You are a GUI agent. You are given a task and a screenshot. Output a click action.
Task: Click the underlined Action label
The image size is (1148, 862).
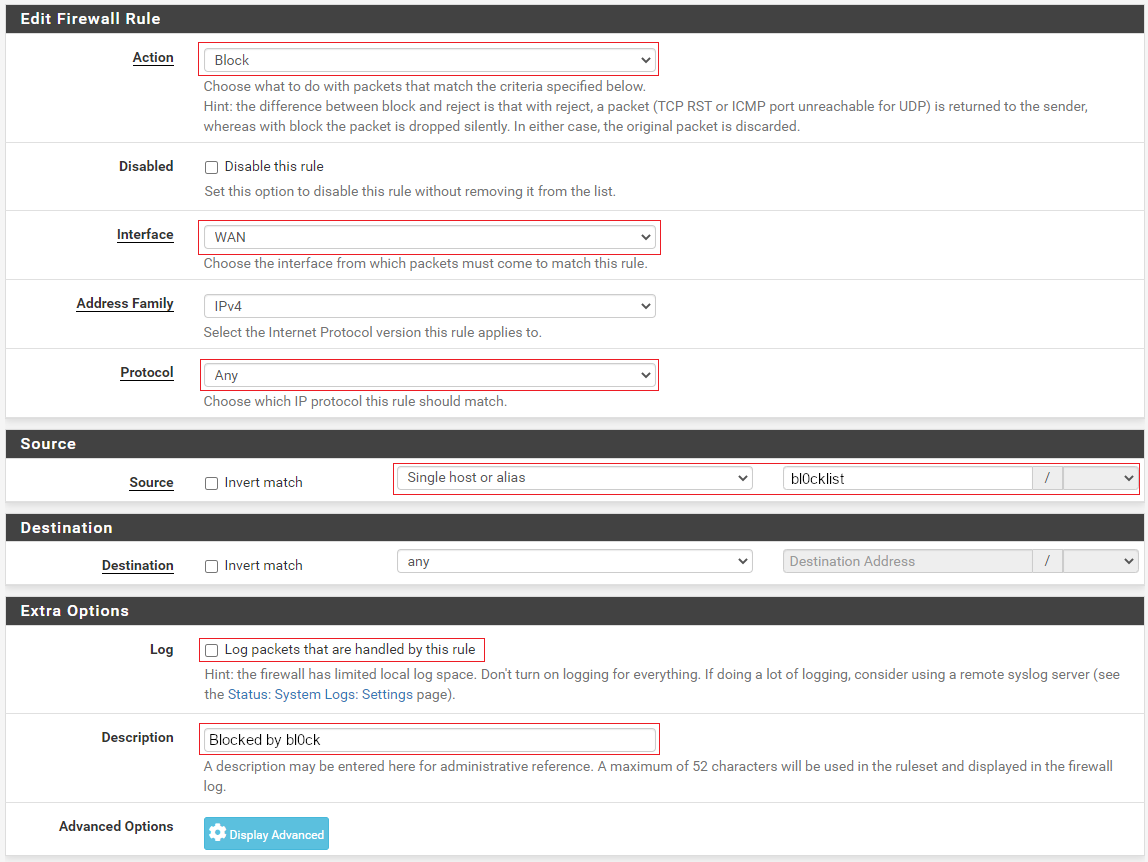pos(153,58)
